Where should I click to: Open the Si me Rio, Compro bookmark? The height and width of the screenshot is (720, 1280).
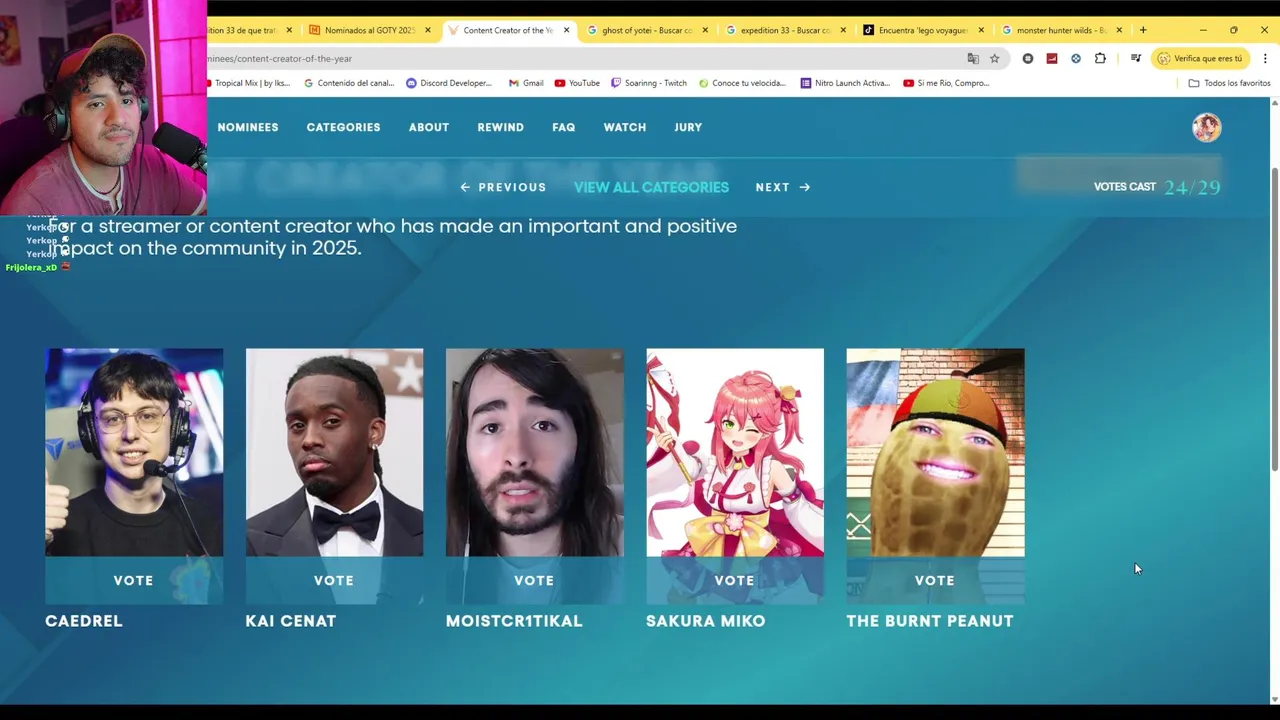(x=946, y=83)
